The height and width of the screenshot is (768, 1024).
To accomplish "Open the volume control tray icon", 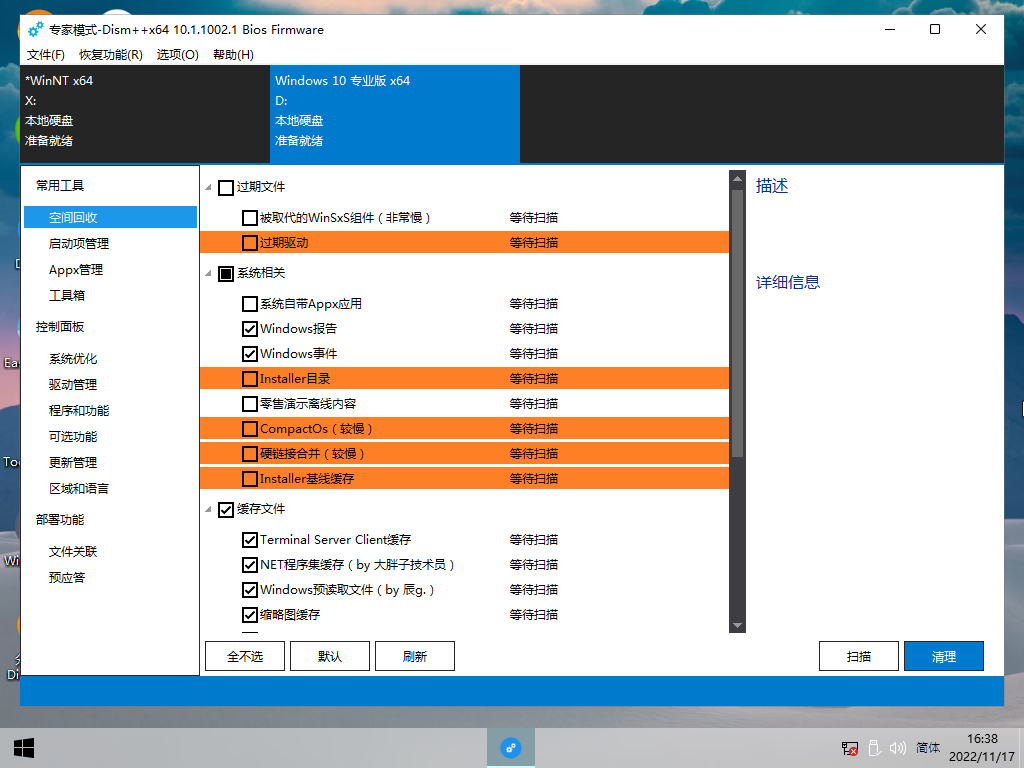I will click(x=898, y=748).
